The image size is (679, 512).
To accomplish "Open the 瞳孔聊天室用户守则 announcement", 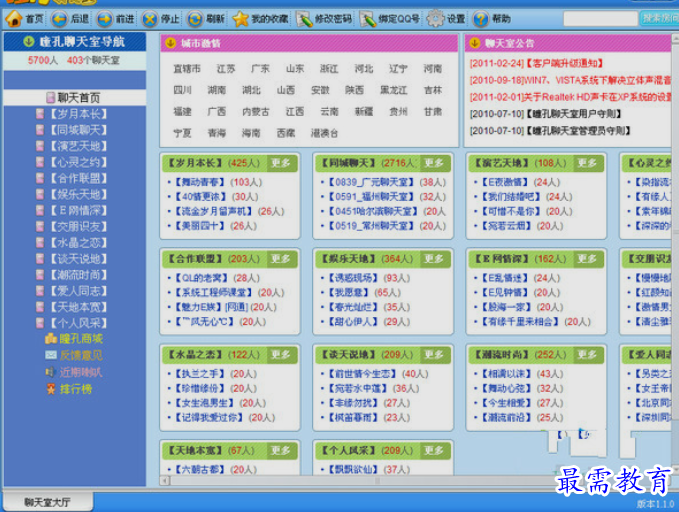I will [x=574, y=114].
